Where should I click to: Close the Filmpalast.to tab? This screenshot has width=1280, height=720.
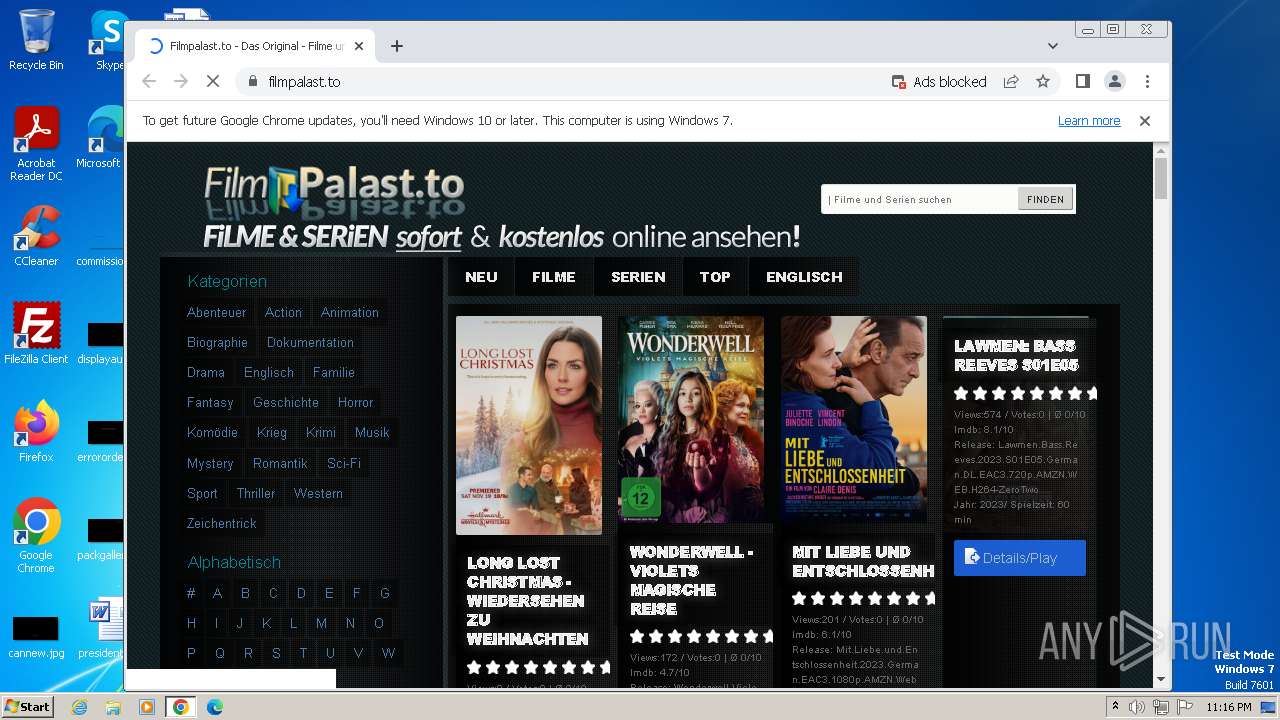[359, 46]
